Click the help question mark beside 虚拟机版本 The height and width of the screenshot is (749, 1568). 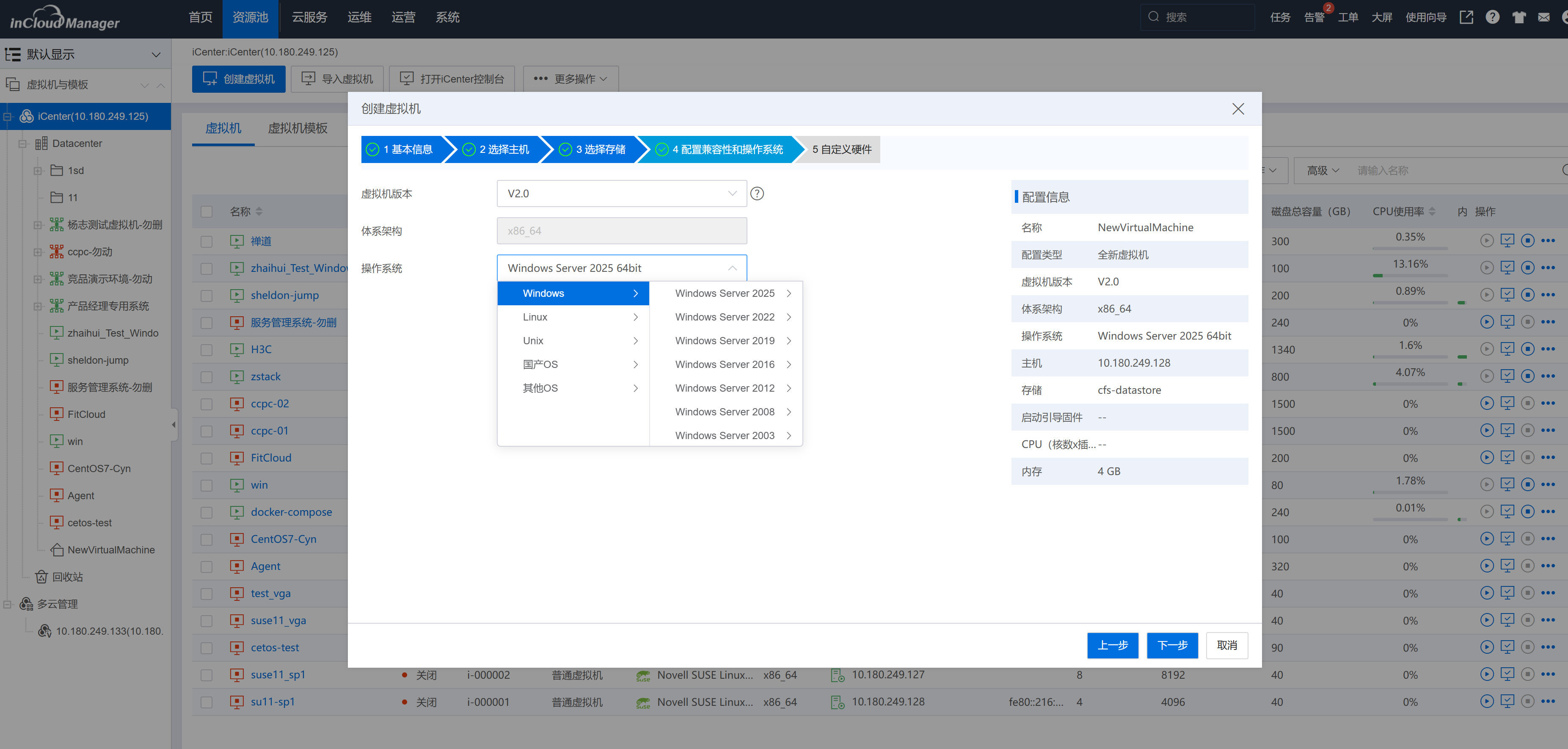pyautogui.click(x=757, y=193)
